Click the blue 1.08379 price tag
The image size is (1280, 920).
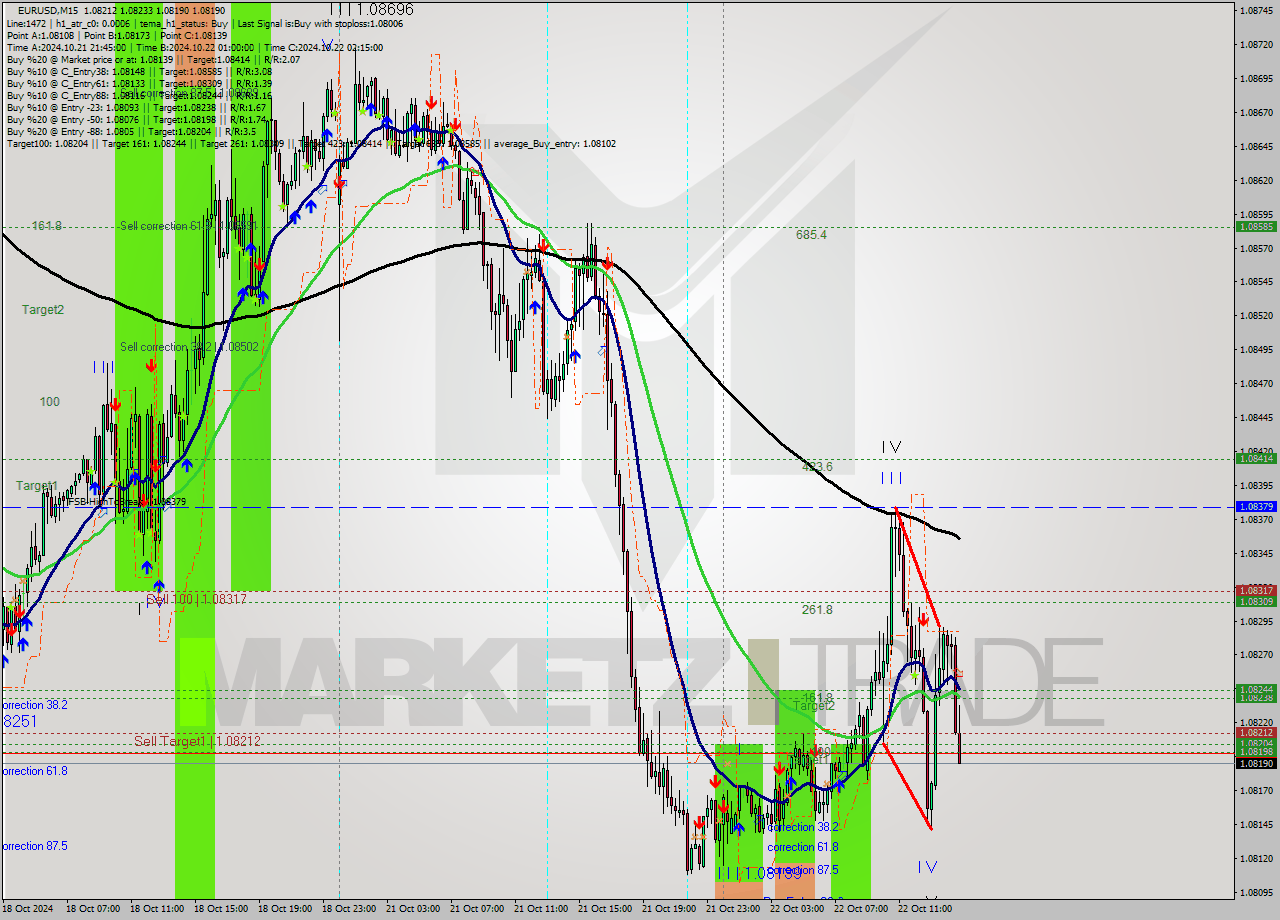click(x=1256, y=506)
